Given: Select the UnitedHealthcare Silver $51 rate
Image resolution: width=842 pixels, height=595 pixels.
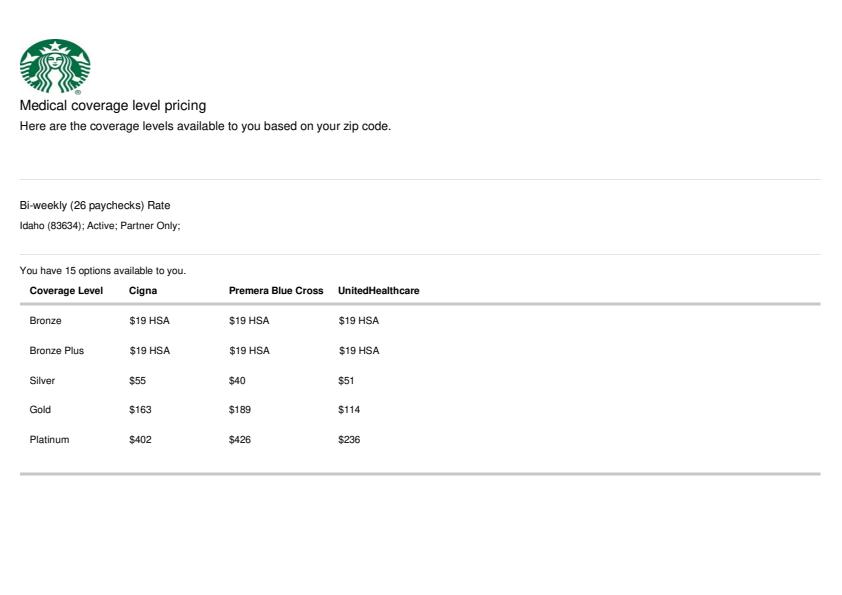Looking at the screenshot, I should (346, 381).
